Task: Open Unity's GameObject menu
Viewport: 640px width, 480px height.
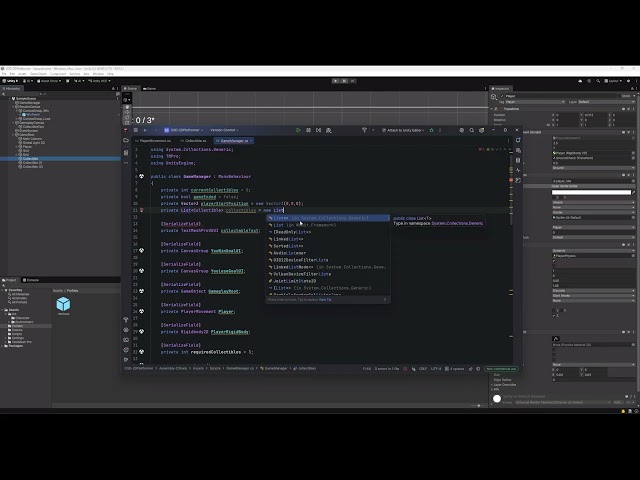Action: pyautogui.click(x=38, y=74)
